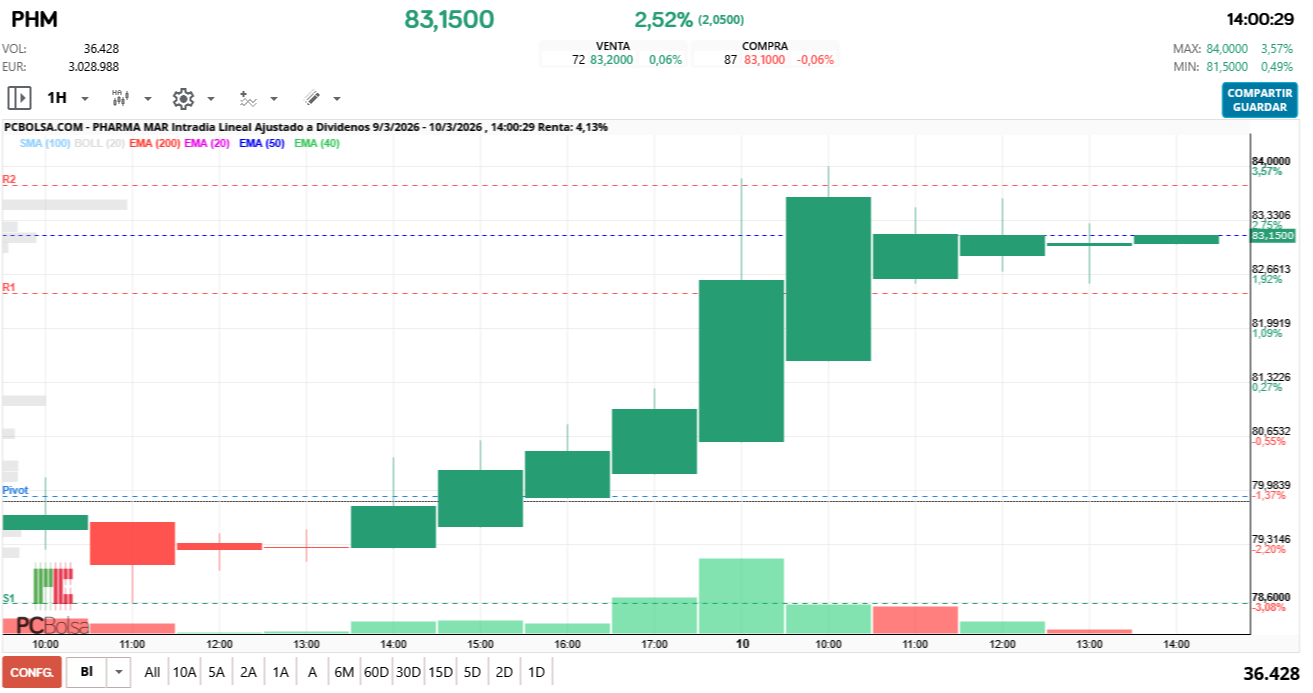Select the 30D time range
Viewport: 1313px width, 693px height.
[x=408, y=672]
